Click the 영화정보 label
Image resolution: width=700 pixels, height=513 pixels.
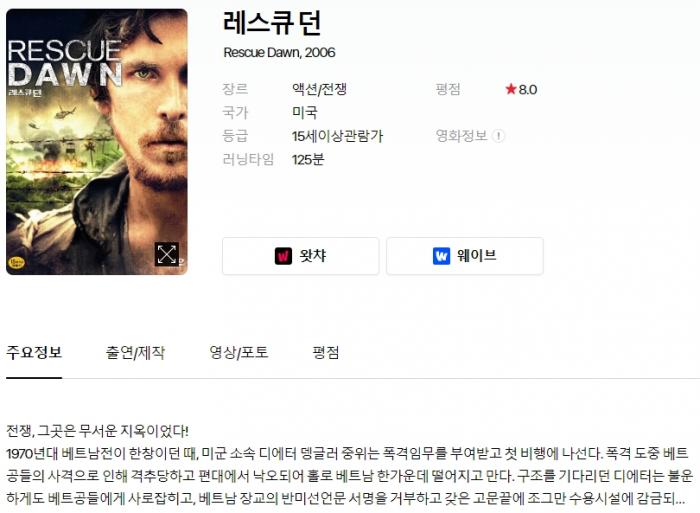(461, 136)
